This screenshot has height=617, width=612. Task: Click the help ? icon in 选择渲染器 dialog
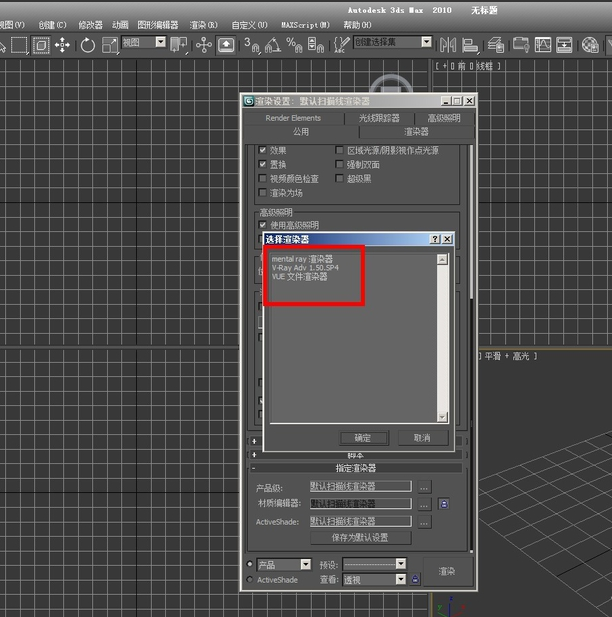(x=435, y=239)
